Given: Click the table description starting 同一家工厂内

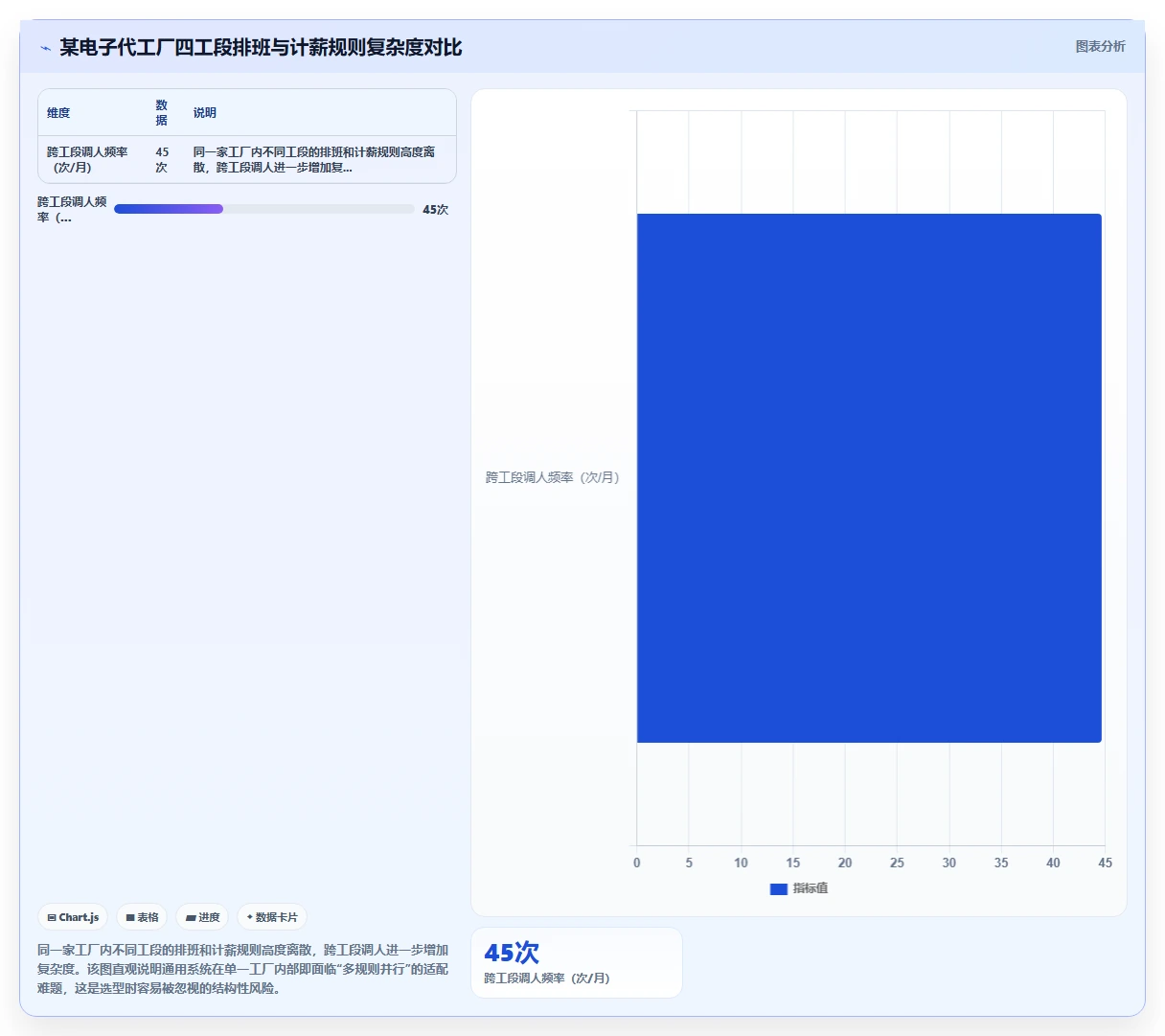Looking at the screenshot, I should 314,160.
